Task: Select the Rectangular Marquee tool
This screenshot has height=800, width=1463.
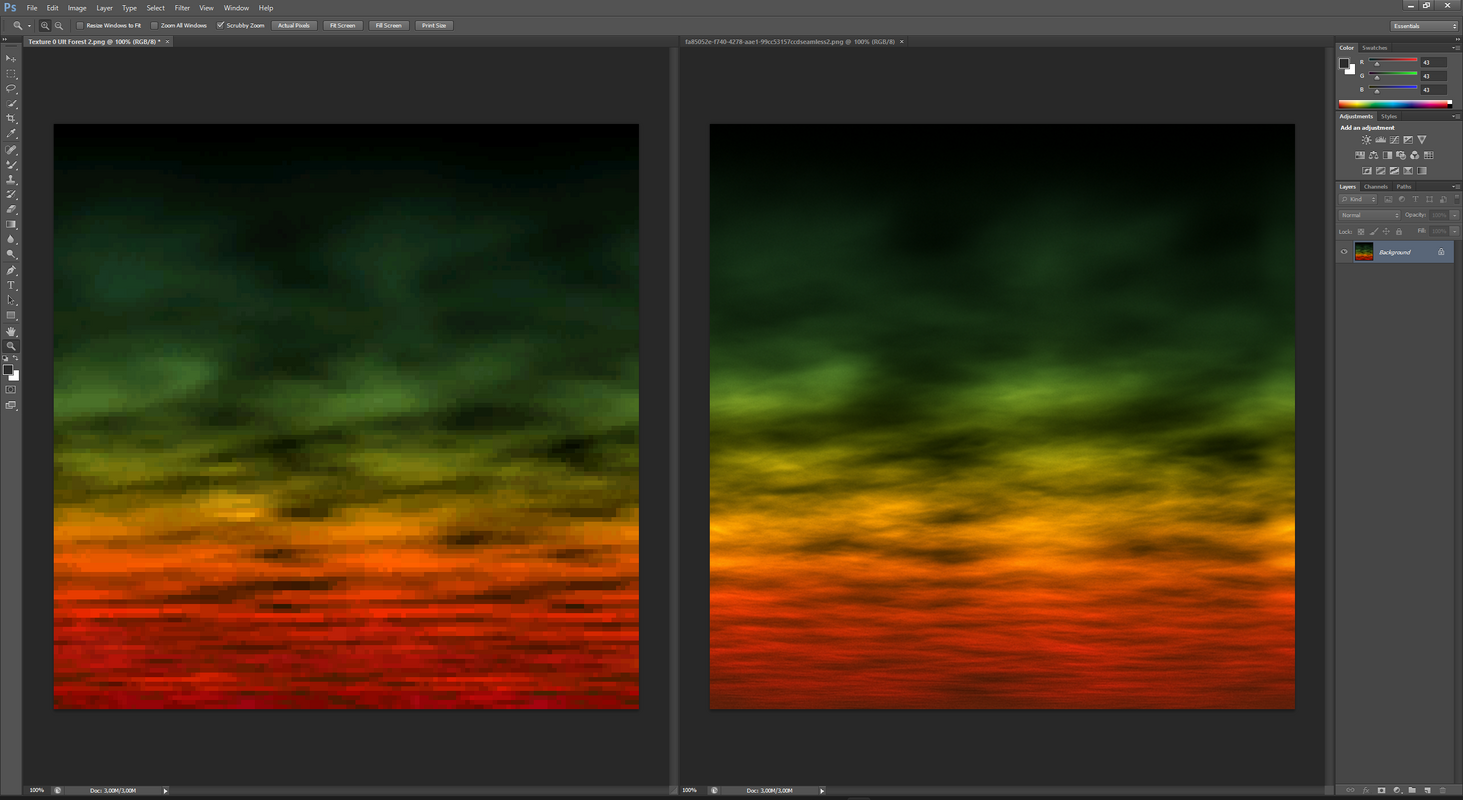Action: point(11,74)
